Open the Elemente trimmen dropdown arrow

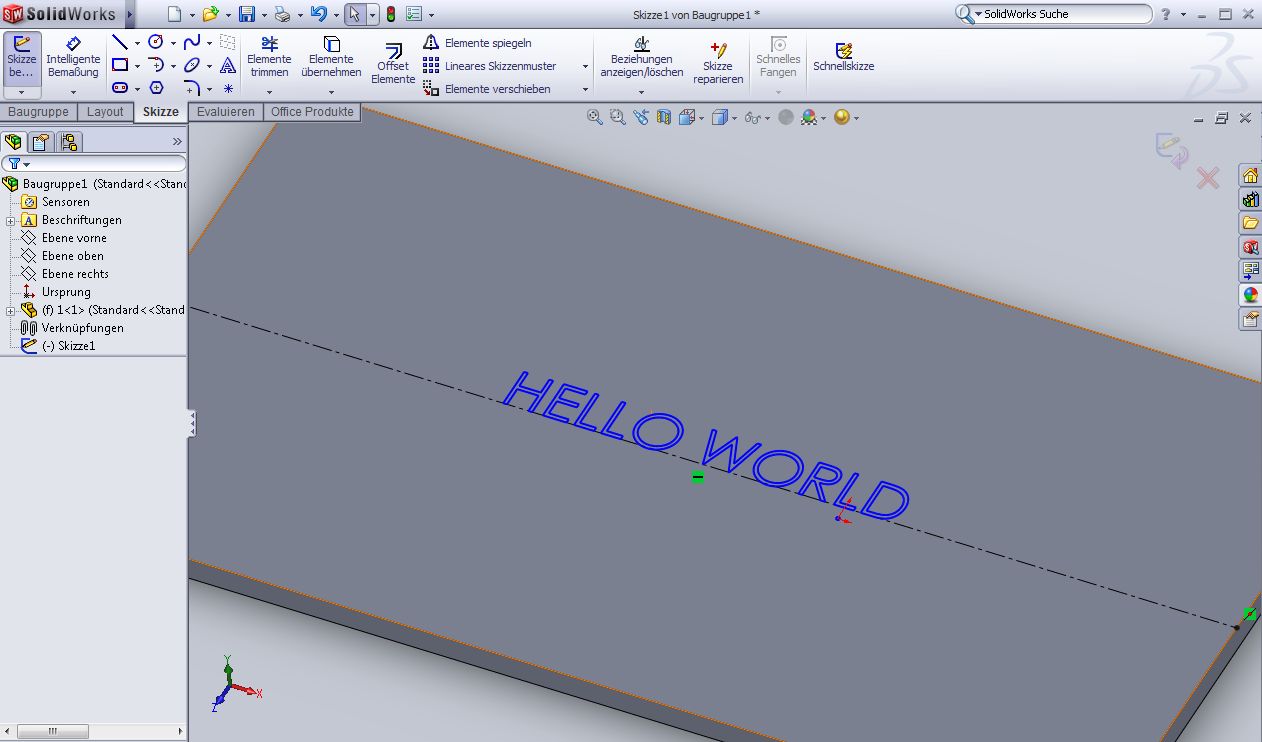pos(269,92)
